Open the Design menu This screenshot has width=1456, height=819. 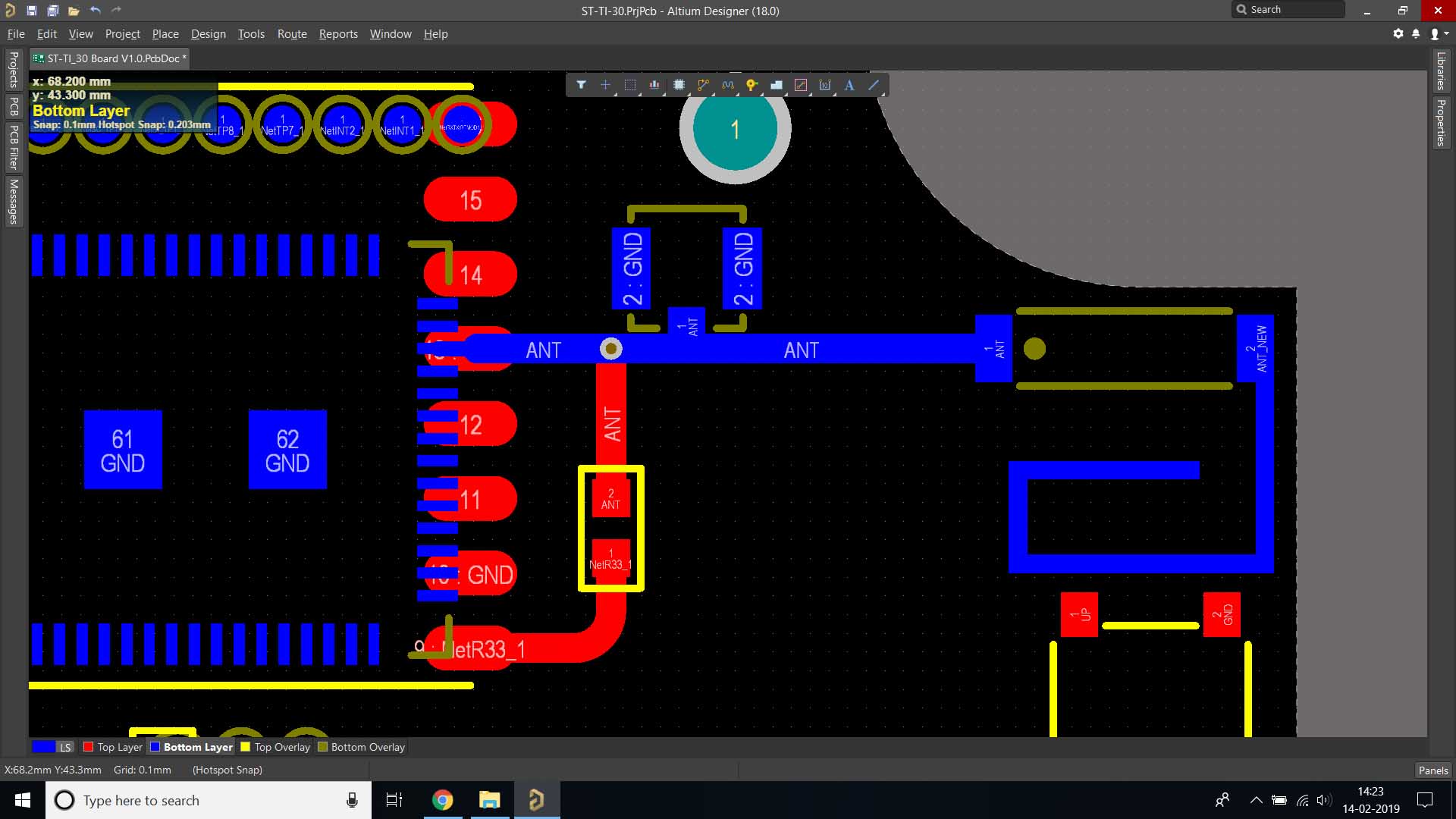[x=208, y=34]
